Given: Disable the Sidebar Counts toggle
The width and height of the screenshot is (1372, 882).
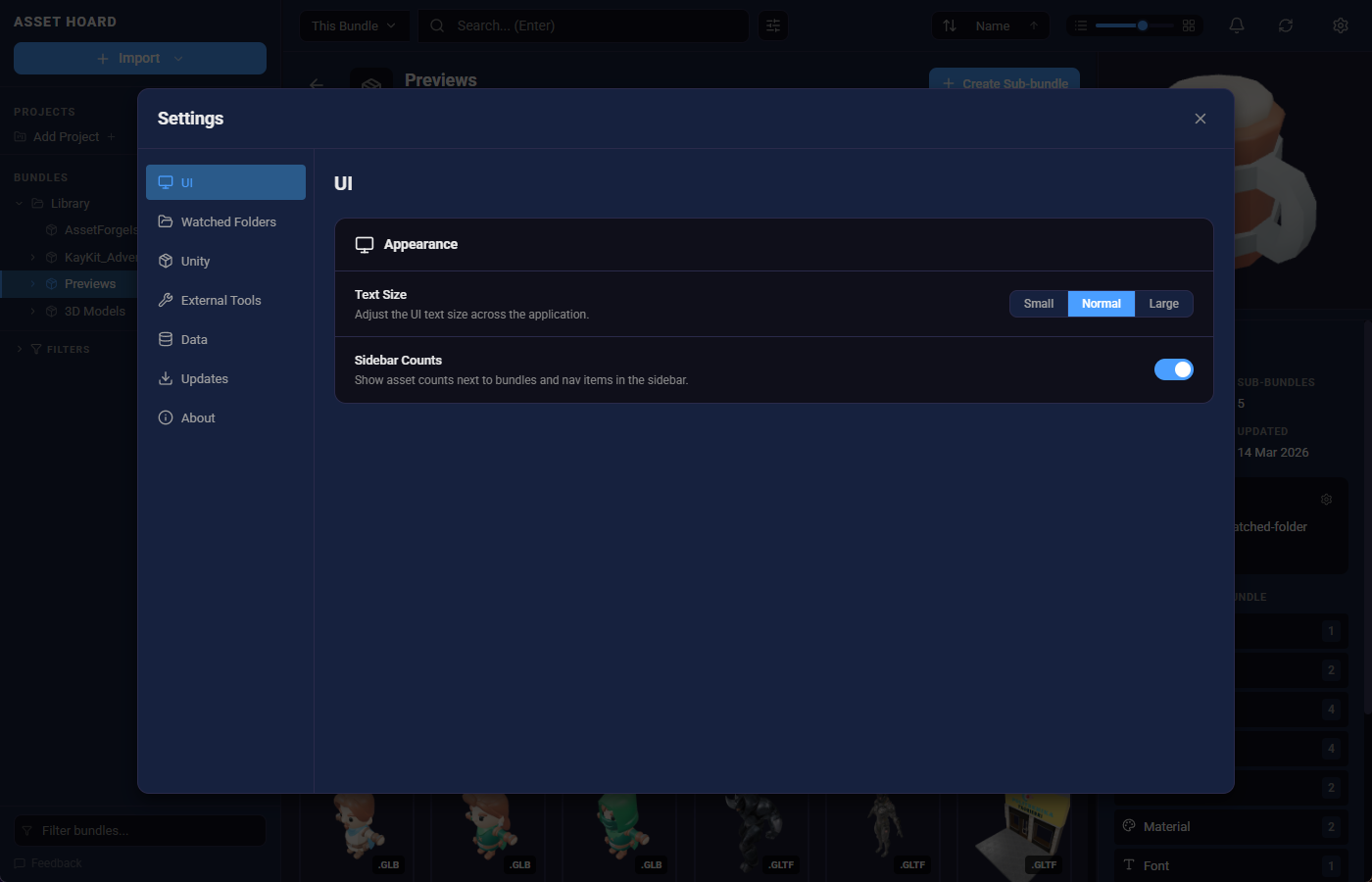Looking at the screenshot, I should (1173, 369).
